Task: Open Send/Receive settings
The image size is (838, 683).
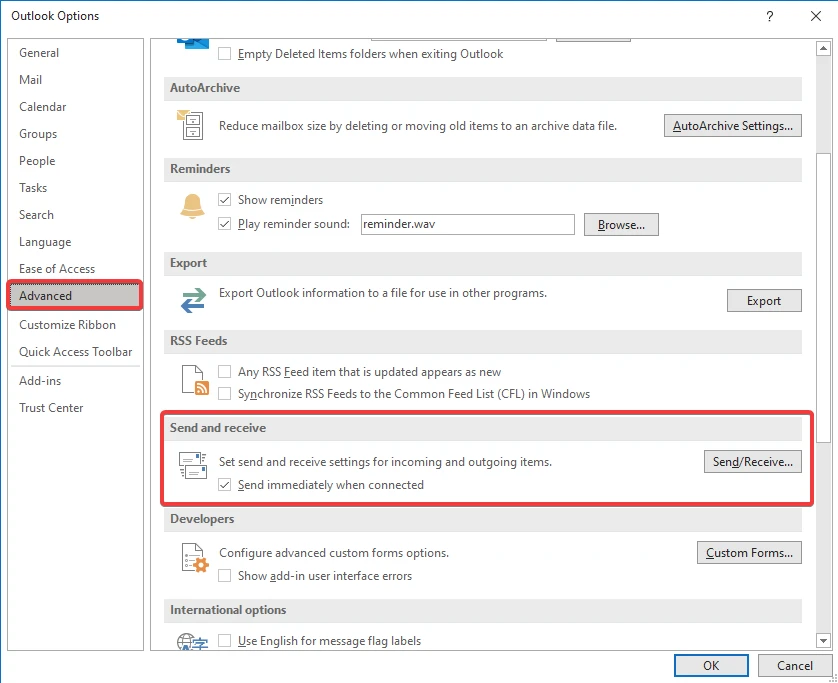Action: (752, 462)
